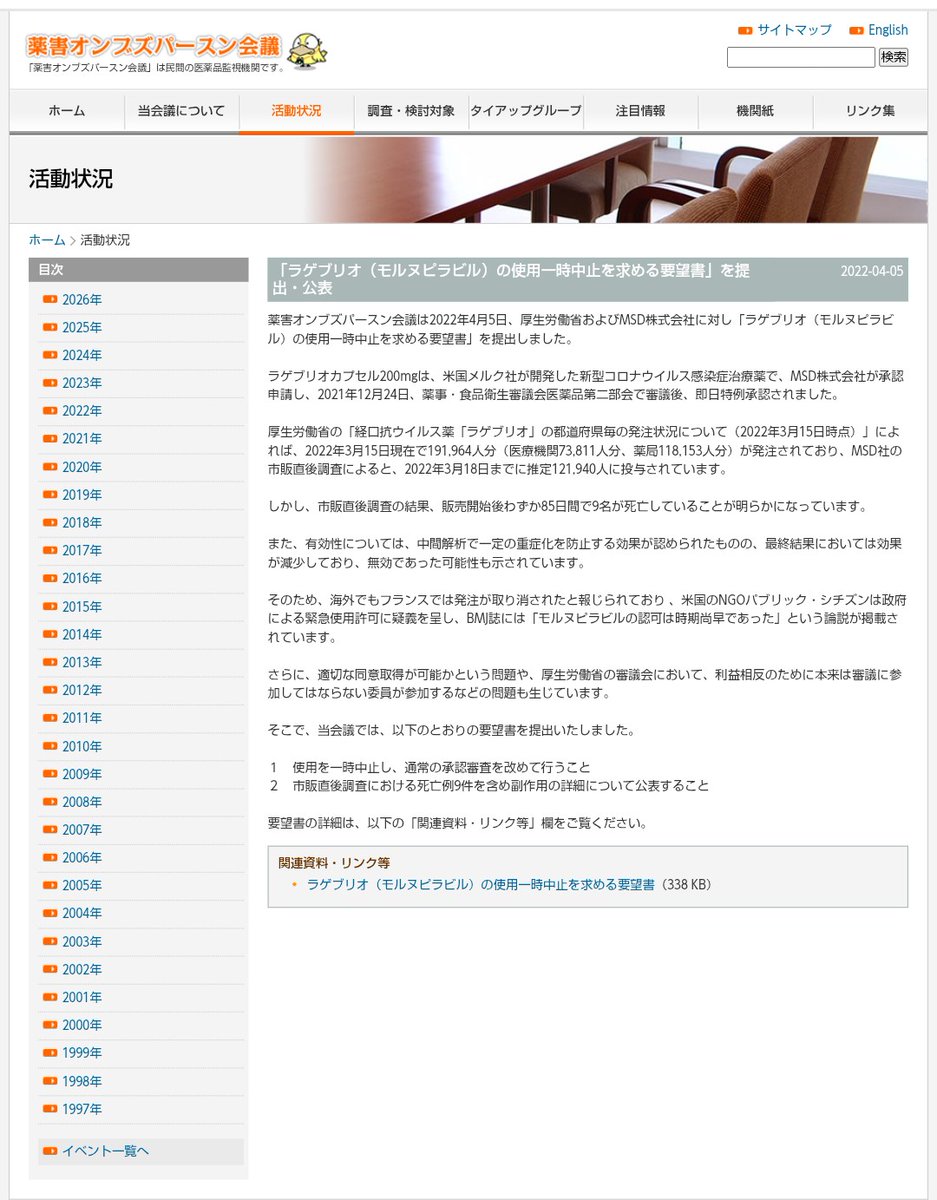Image resolution: width=937 pixels, height=1200 pixels.
Task: Open the 2002年 archive link
Action: pyautogui.click(x=82, y=970)
